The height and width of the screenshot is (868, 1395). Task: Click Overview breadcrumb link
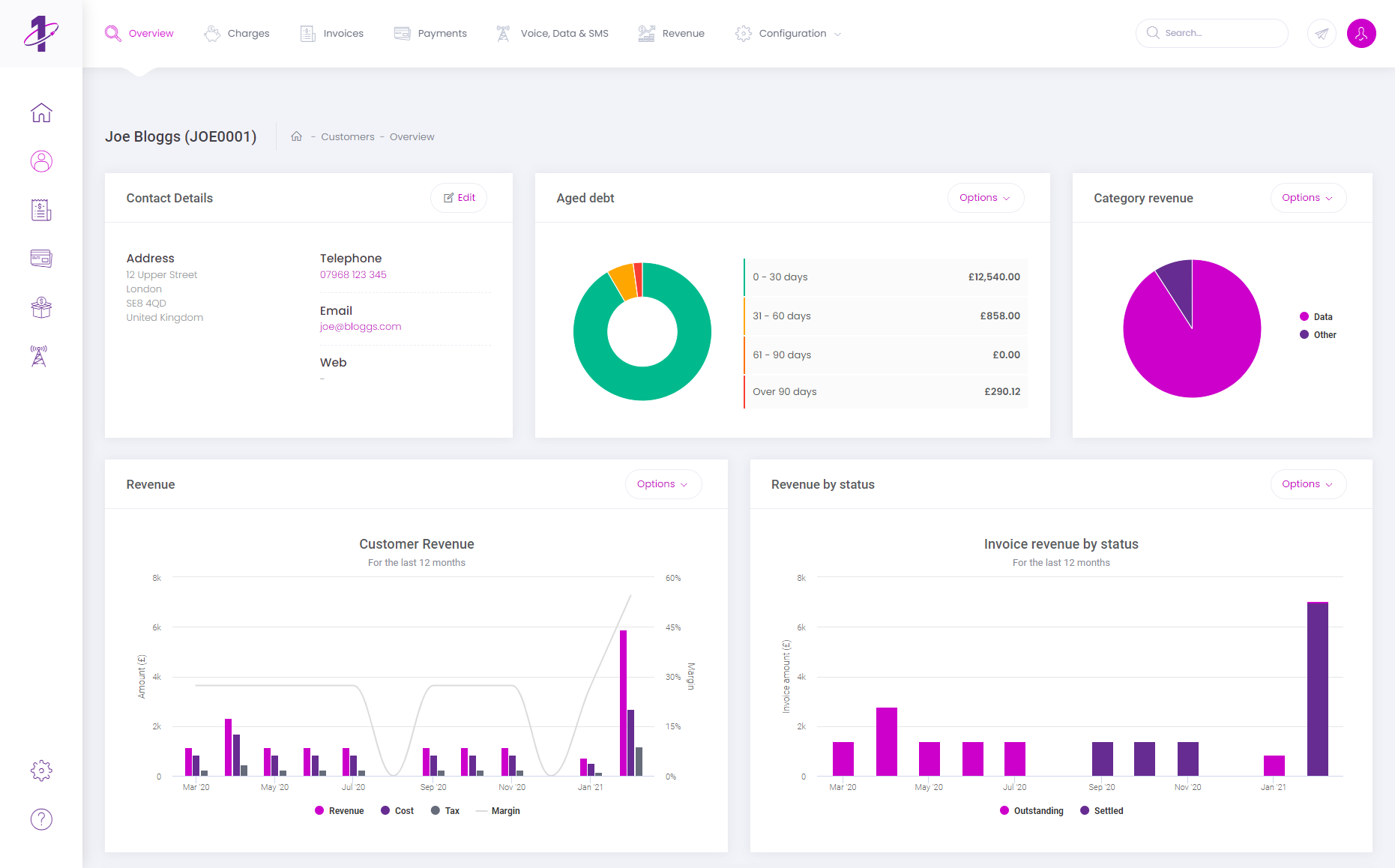tap(412, 136)
